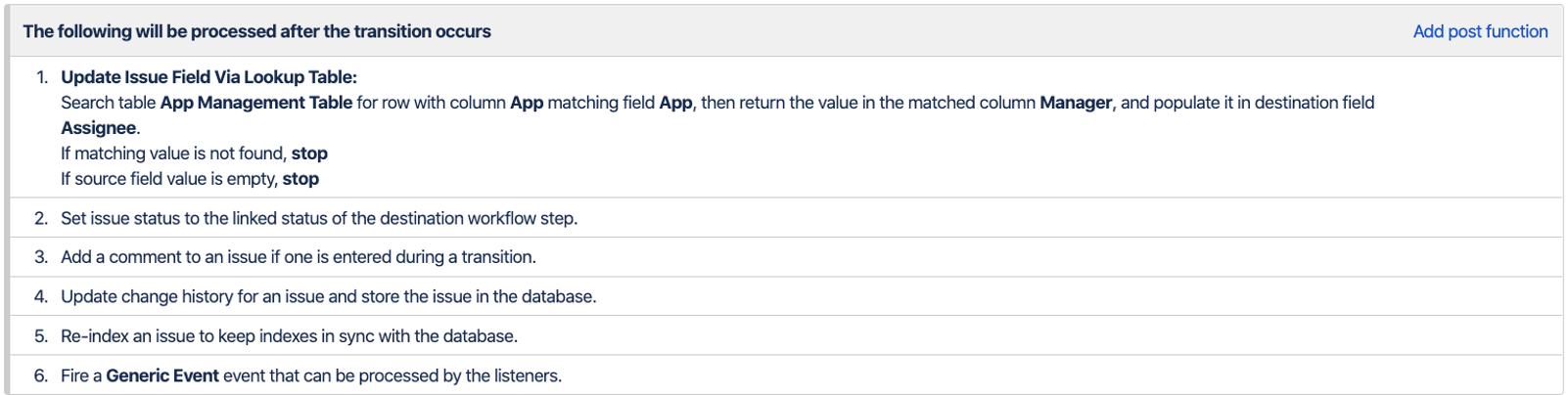Click list number 1 beside the lookup table function
The image size is (1568, 395).
pos(41,77)
